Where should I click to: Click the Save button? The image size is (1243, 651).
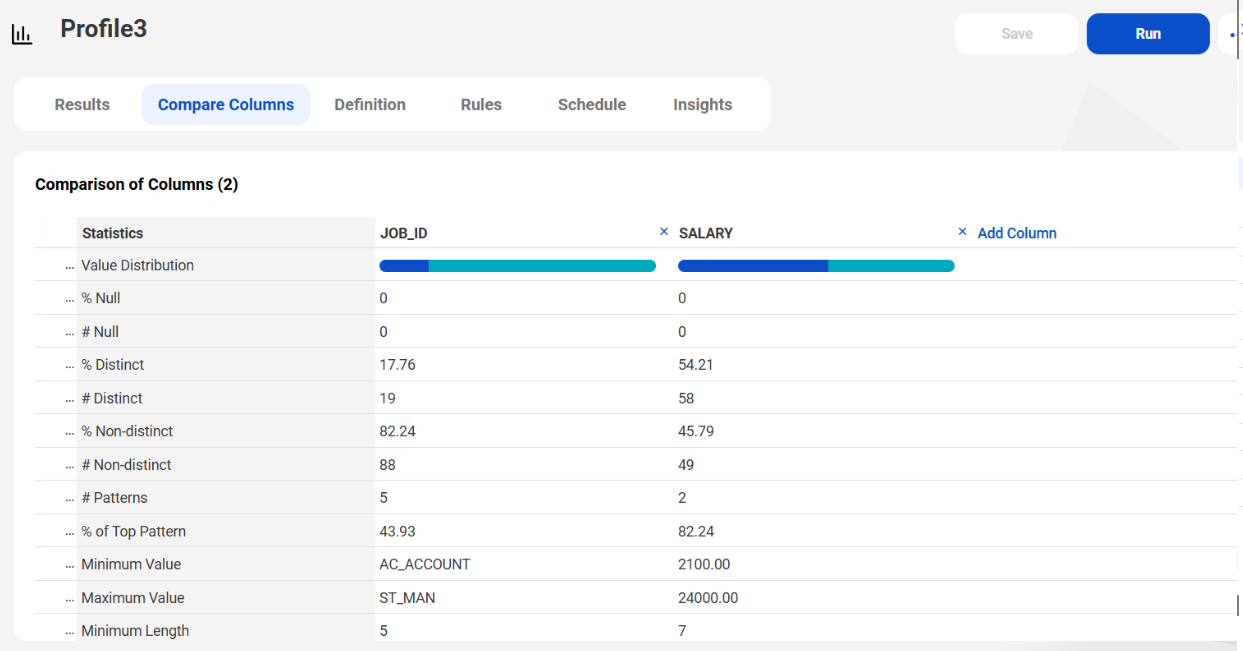point(1017,34)
